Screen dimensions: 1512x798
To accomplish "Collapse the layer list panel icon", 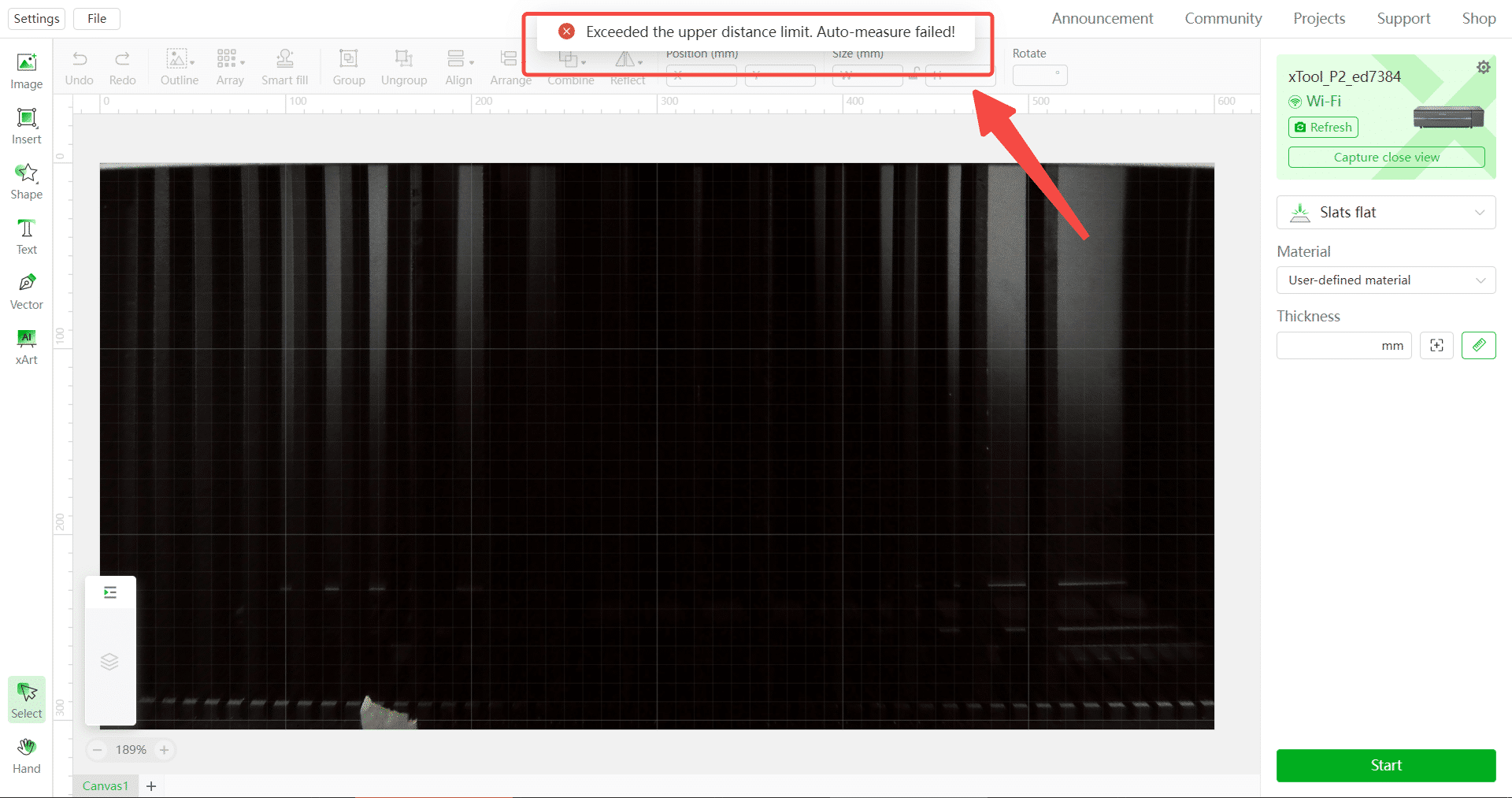I will [x=110, y=592].
